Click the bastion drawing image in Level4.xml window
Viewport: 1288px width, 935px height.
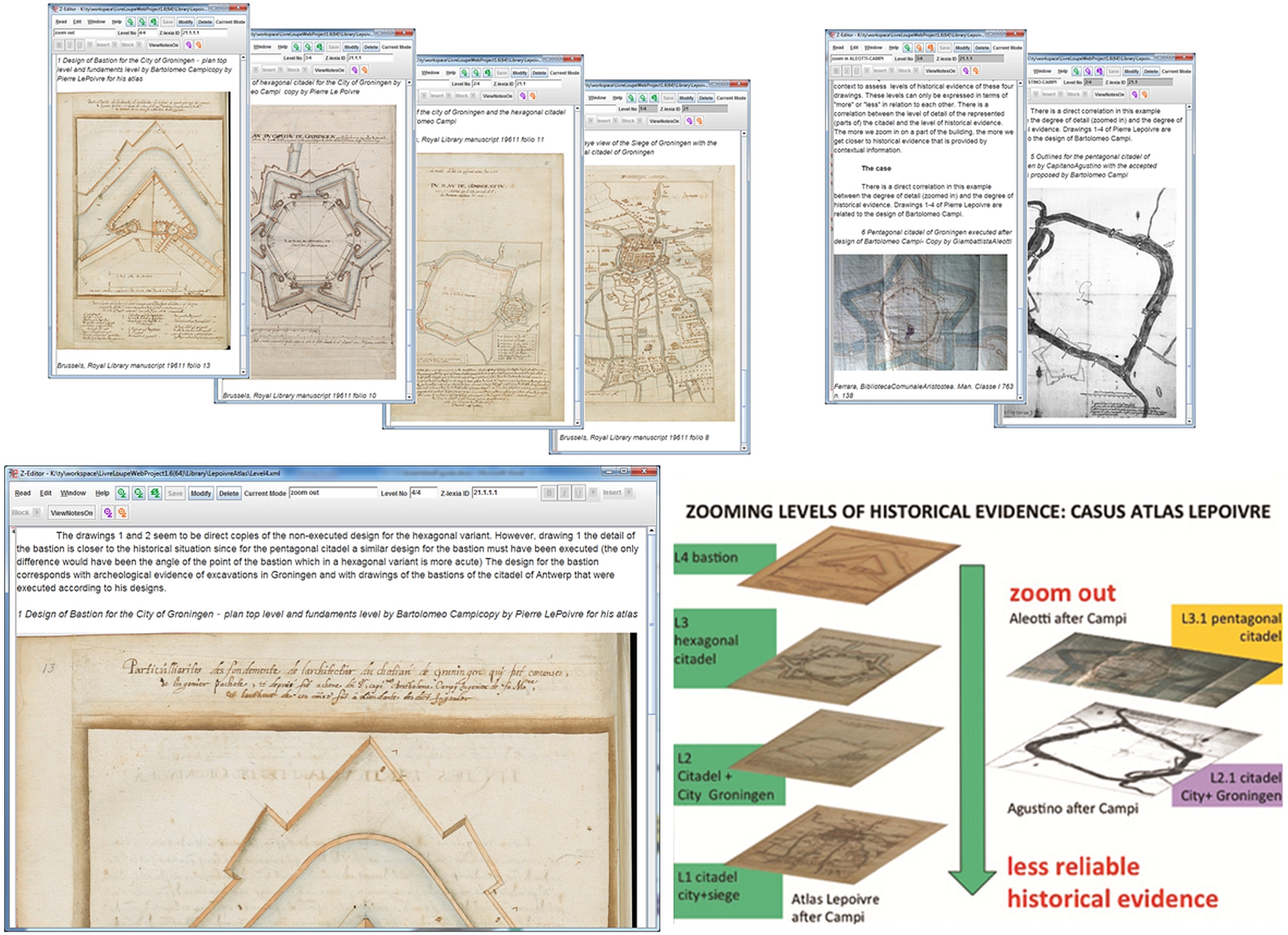coord(325,780)
